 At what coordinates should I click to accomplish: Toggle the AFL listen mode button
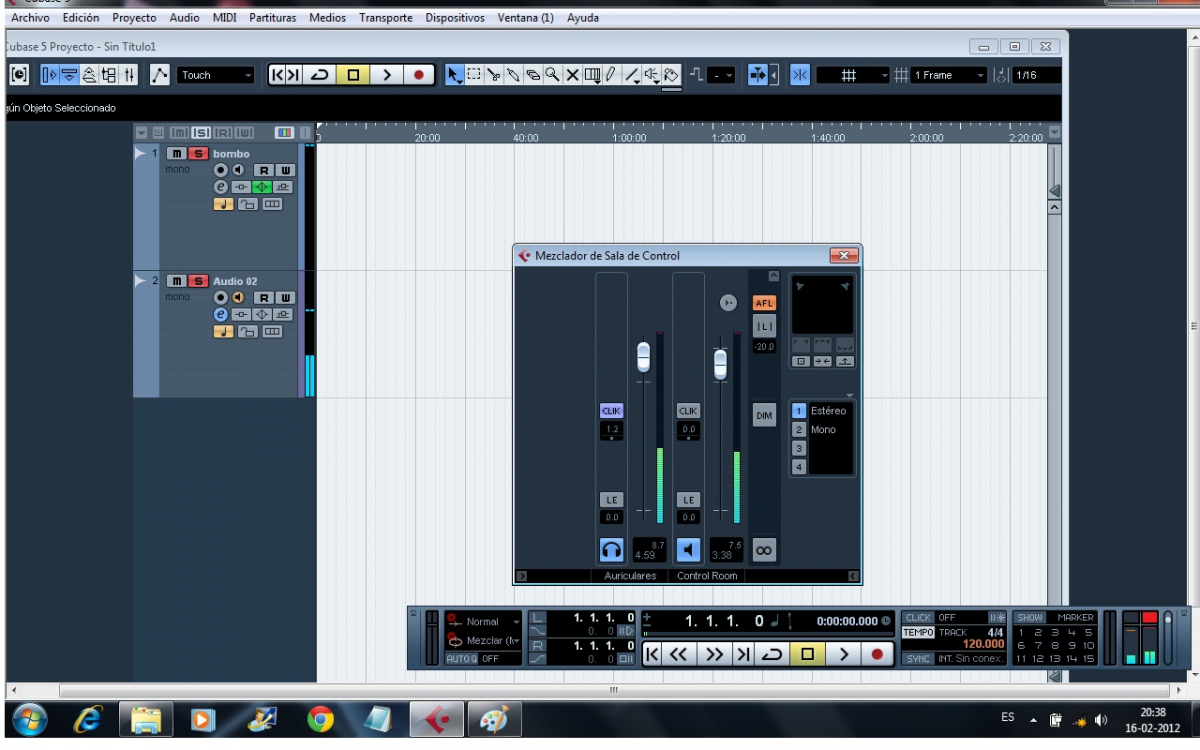pyautogui.click(x=764, y=303)
